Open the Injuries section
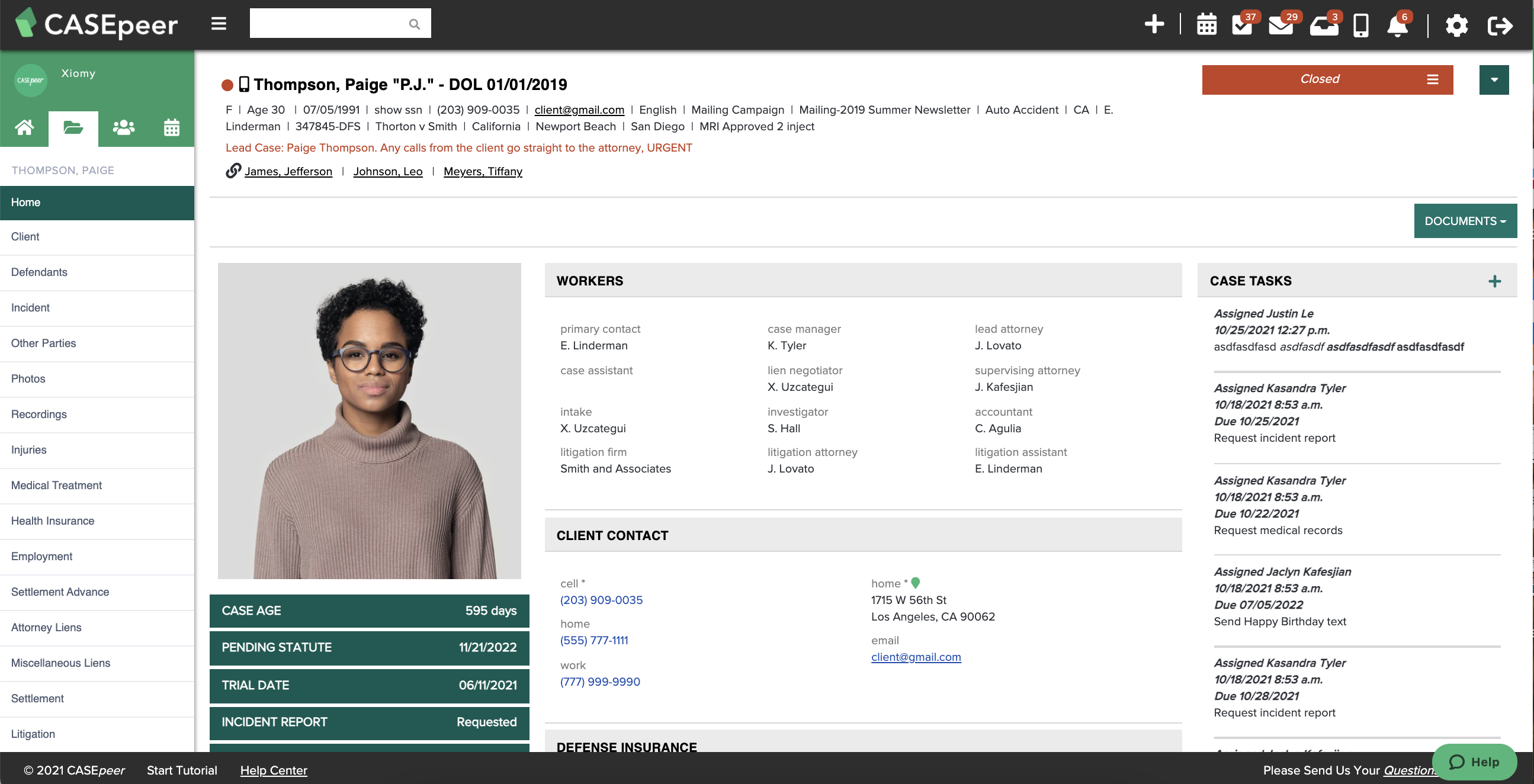This screenshot has height=784, width=1534. pos(97,450)
